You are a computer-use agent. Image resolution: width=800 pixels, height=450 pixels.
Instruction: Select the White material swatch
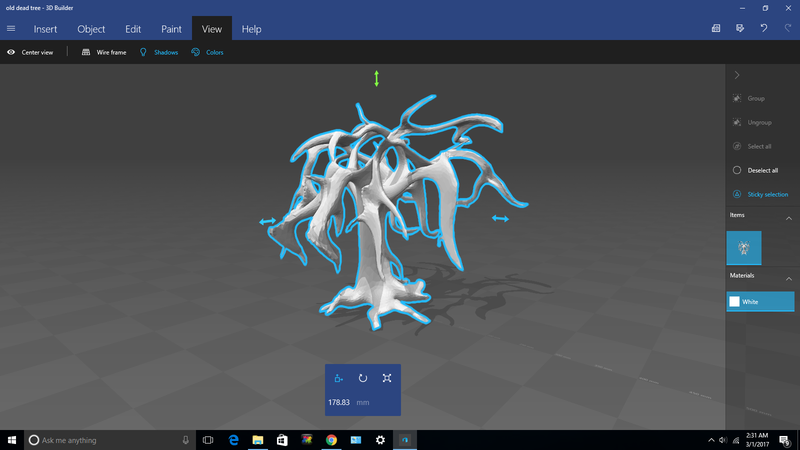click(760, 301)
